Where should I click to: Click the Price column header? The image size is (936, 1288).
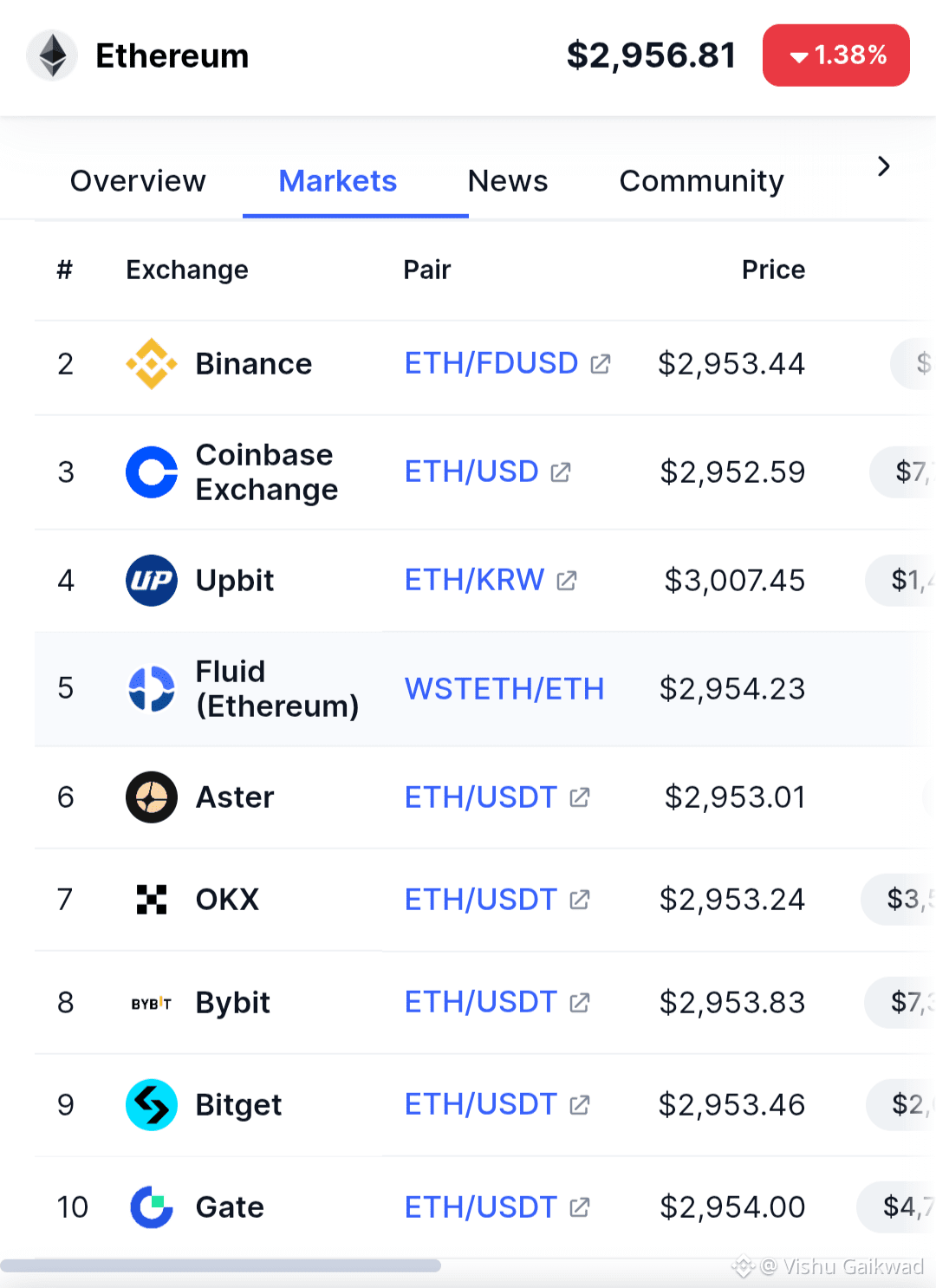point(773,270)
